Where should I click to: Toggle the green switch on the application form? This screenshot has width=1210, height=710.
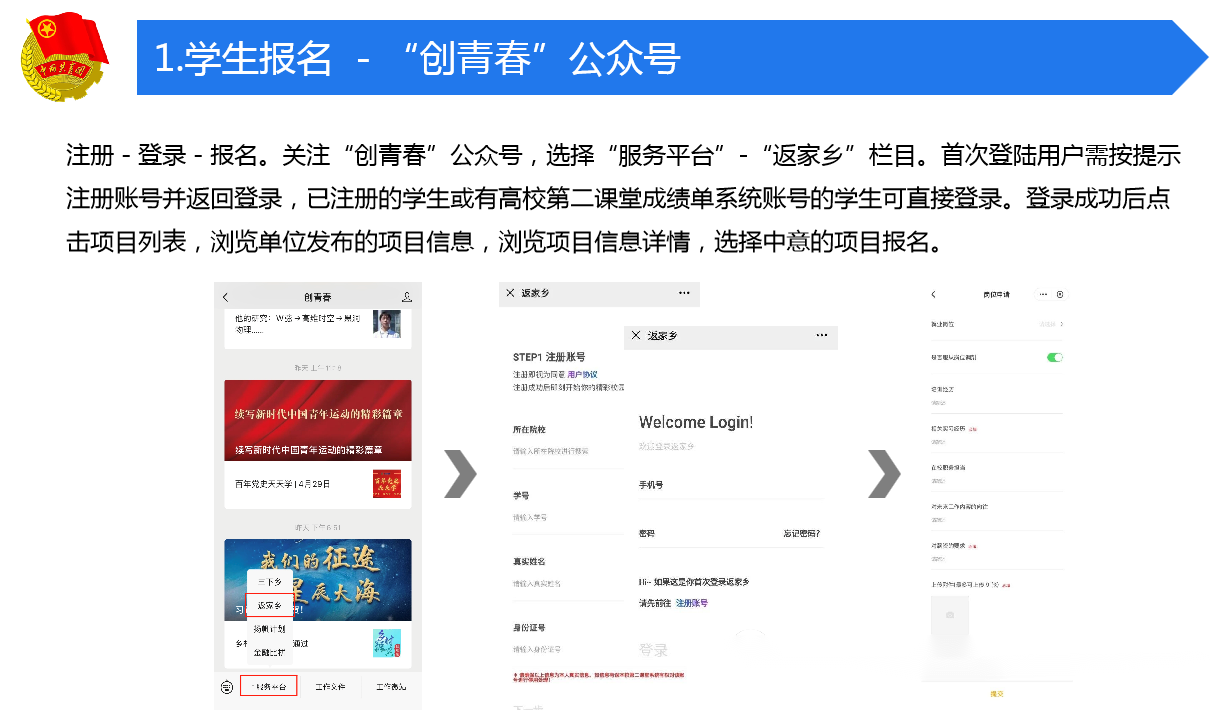[1055, 357]
